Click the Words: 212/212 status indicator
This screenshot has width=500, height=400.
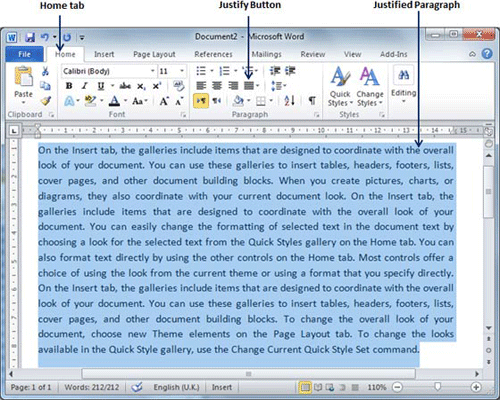[92, 387]
